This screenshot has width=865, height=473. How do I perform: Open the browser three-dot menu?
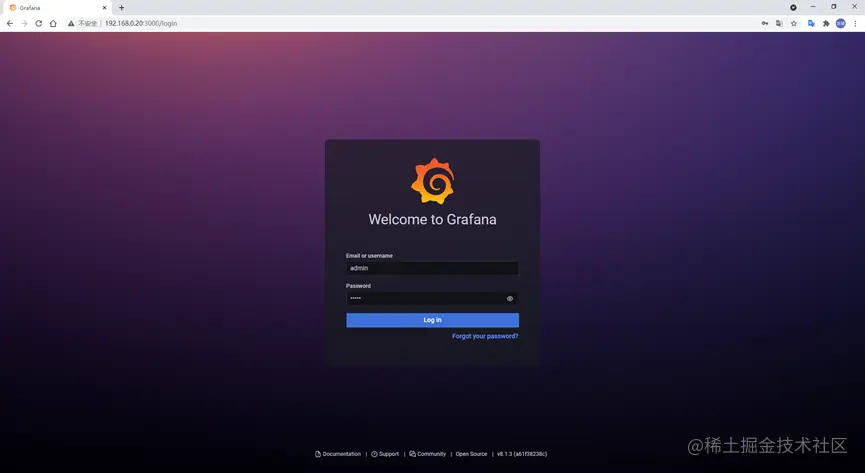click(855, 23)
